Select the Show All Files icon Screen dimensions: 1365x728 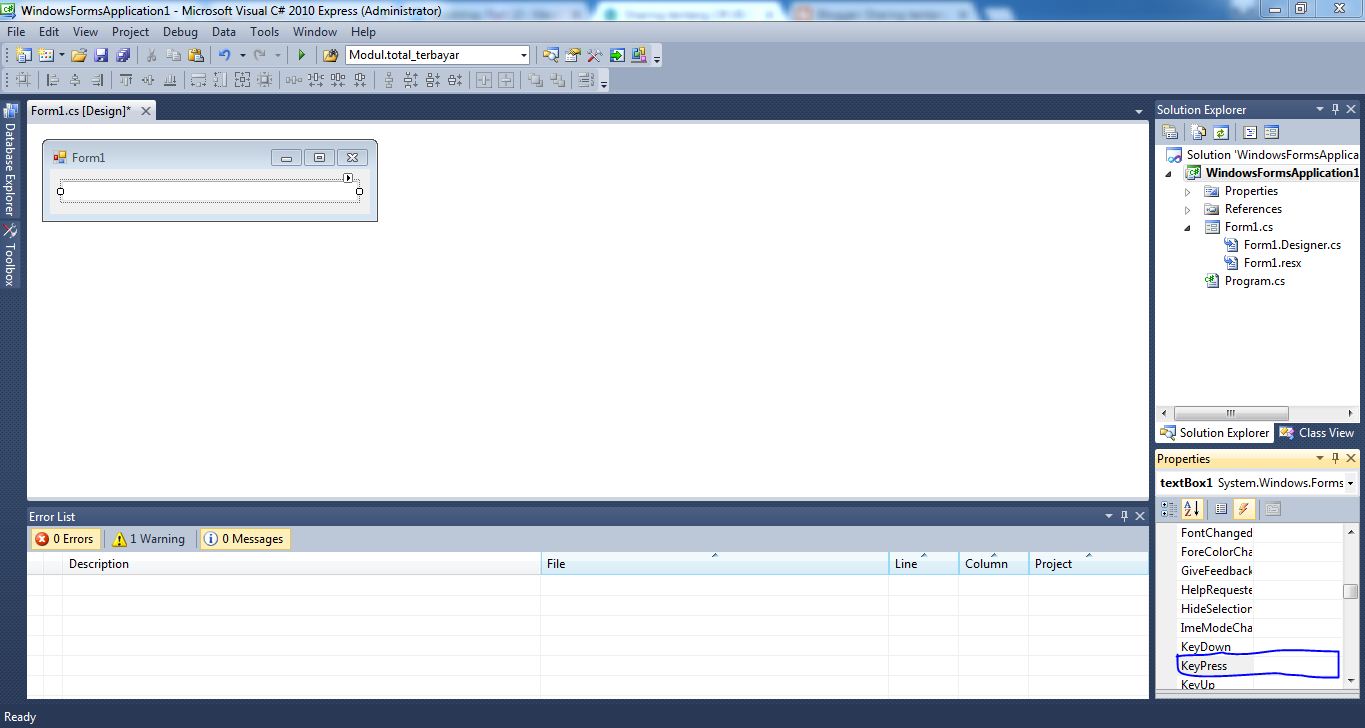click(x=1198, y=131)
